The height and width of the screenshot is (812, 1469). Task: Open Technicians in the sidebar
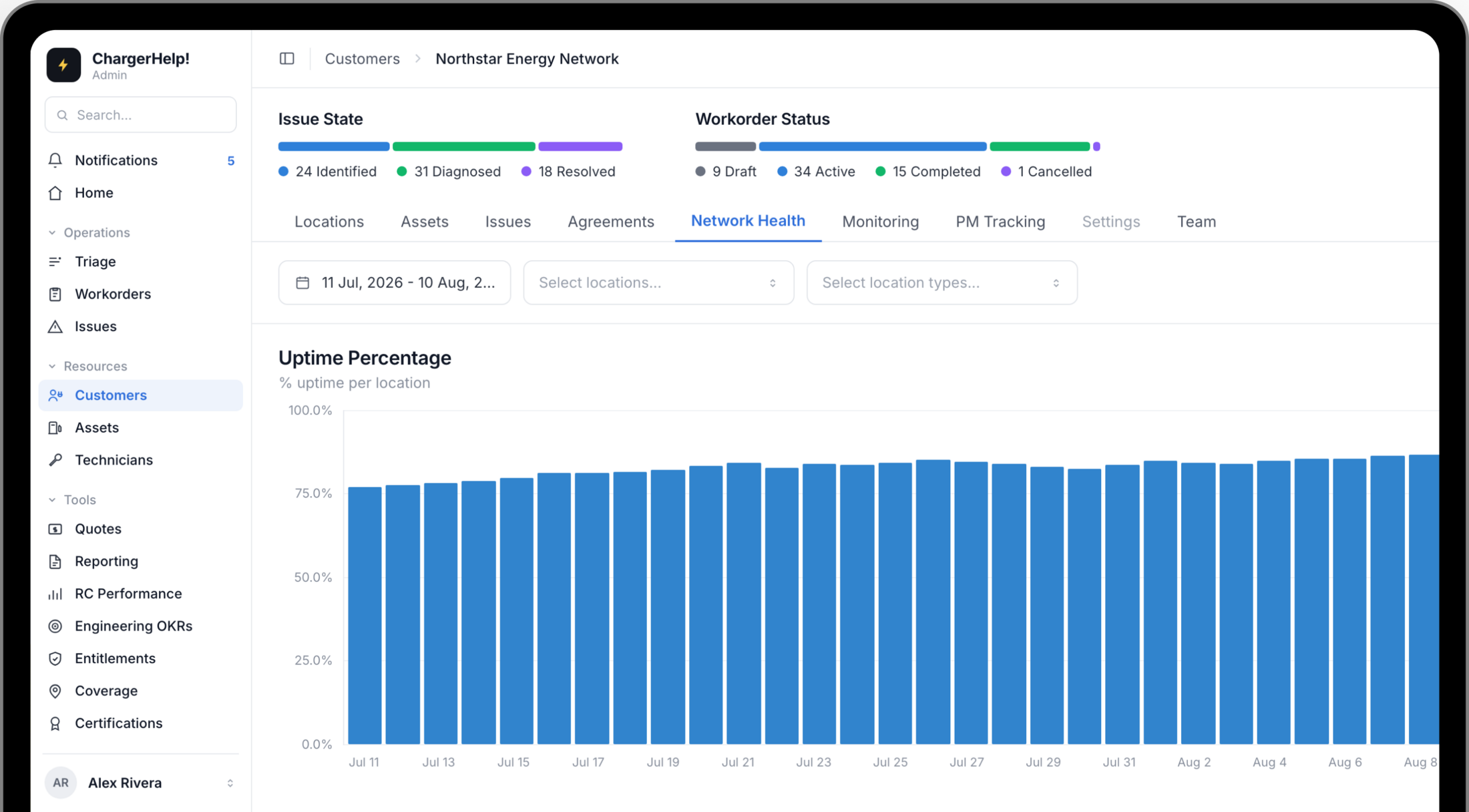pyautogui.click(x=140, y=460)
